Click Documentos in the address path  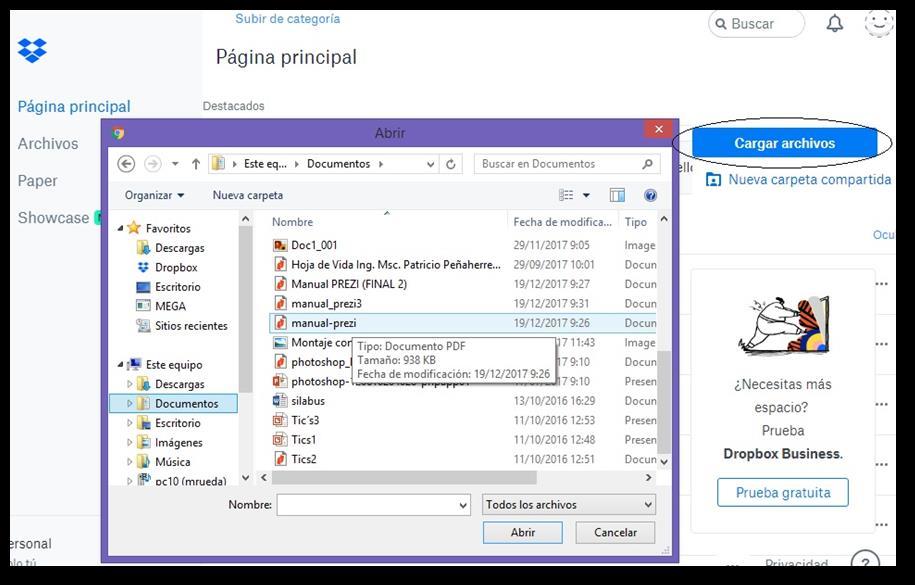tap(338, 164)
